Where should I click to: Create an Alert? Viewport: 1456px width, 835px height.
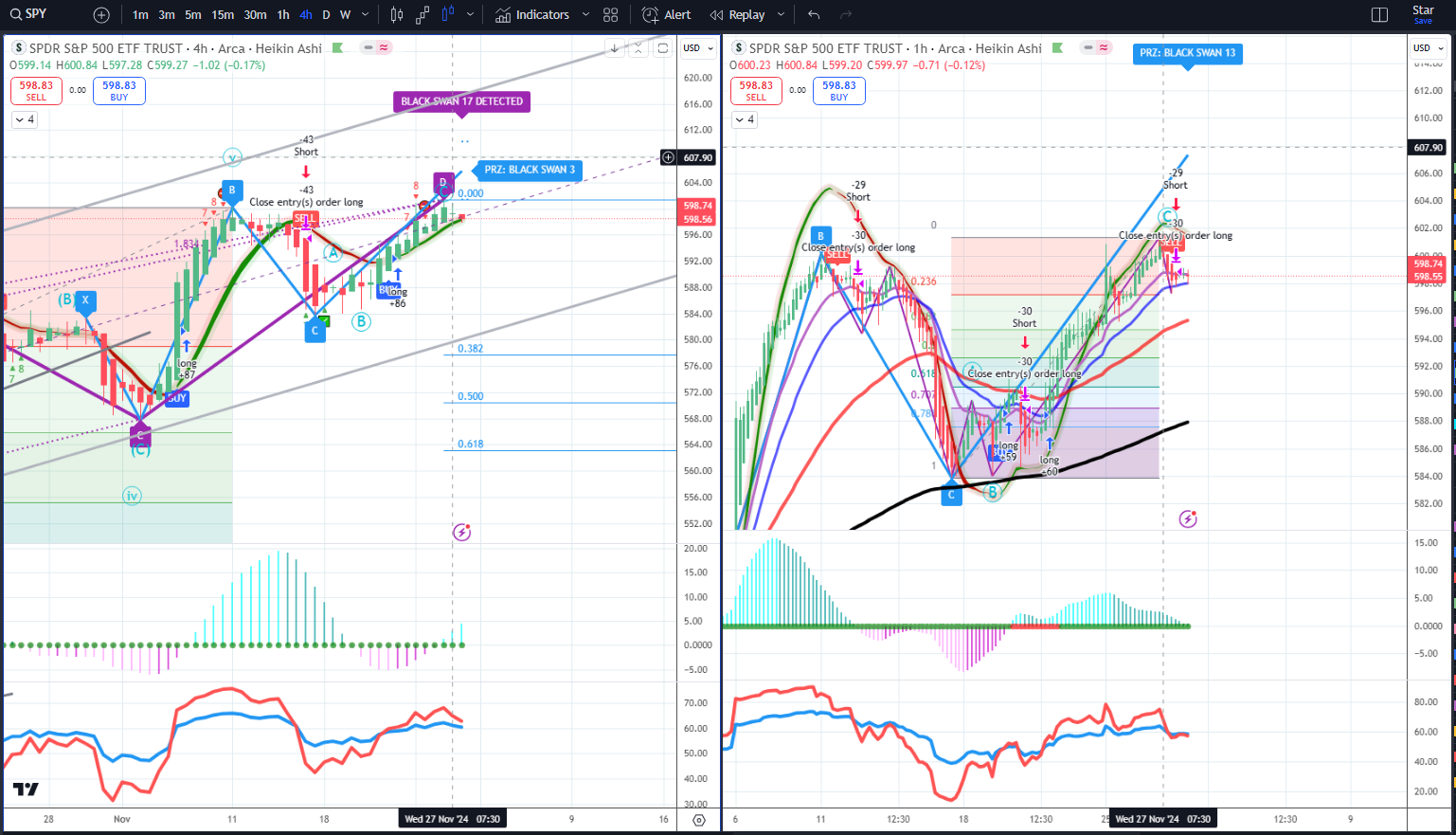tap(667, 15)
